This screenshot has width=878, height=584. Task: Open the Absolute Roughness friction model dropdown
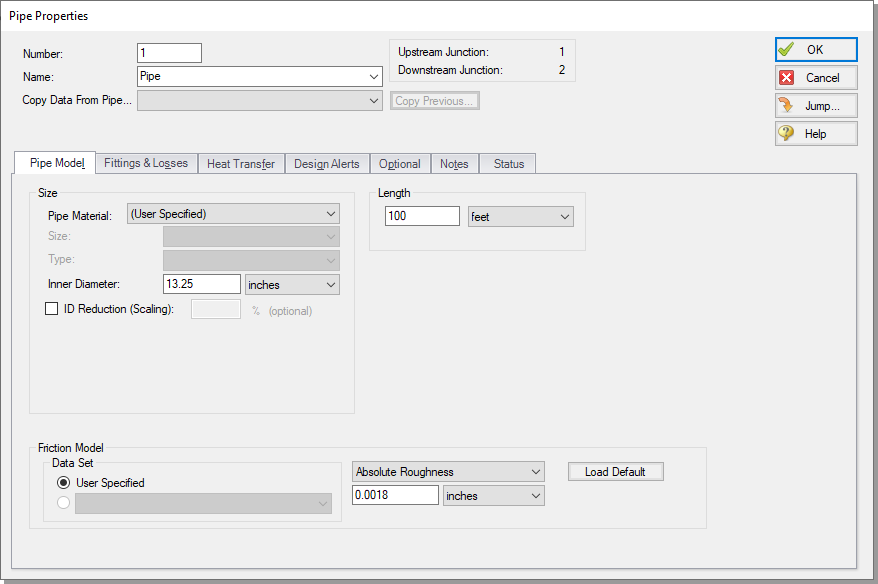(447, 471)
